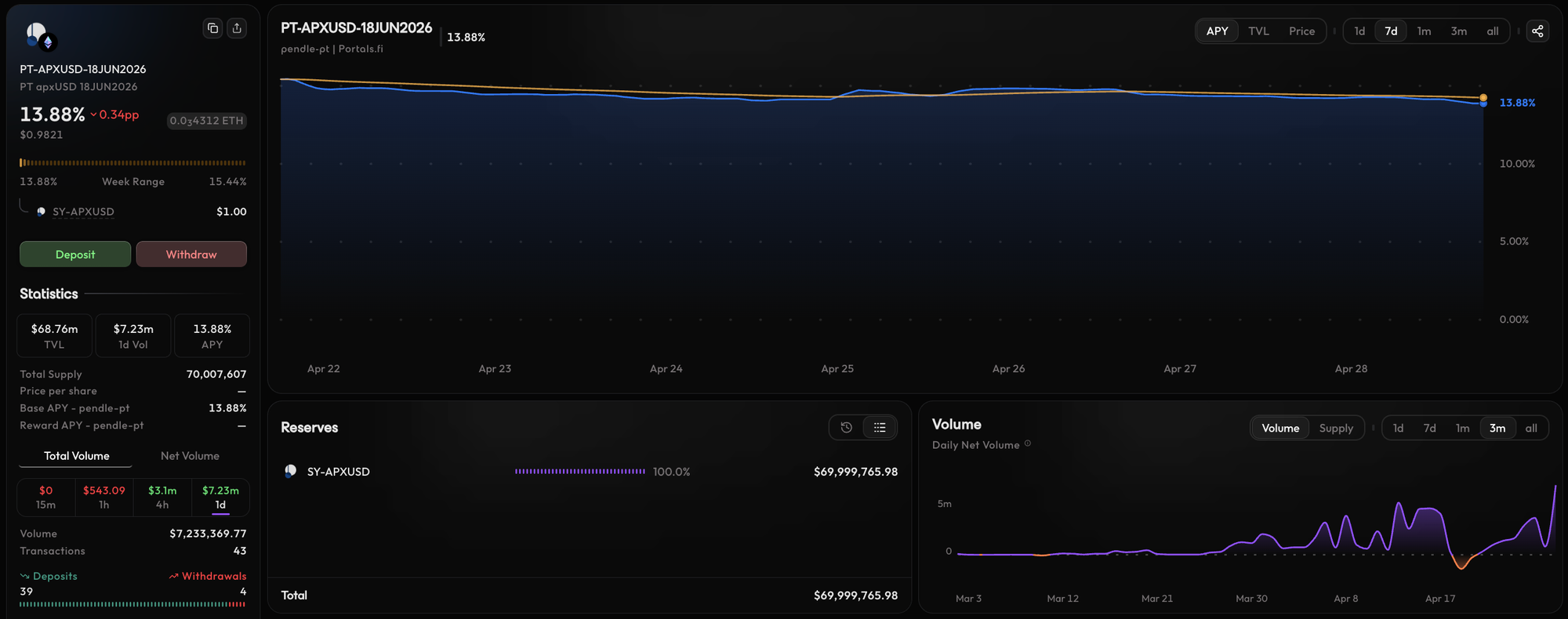This screenshot has height=619, width=1568.
Task: Select the 15m volume interval
Action: point(46,498)
